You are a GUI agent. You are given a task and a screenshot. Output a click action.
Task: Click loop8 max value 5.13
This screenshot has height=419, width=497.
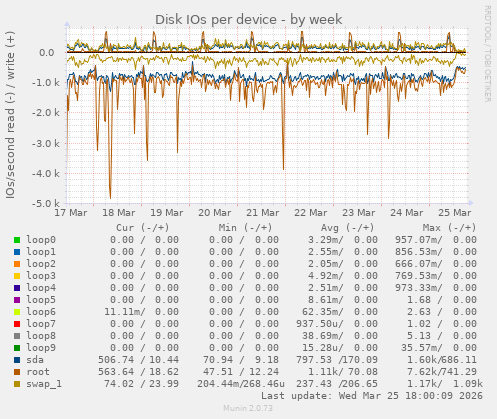(419, 336)
